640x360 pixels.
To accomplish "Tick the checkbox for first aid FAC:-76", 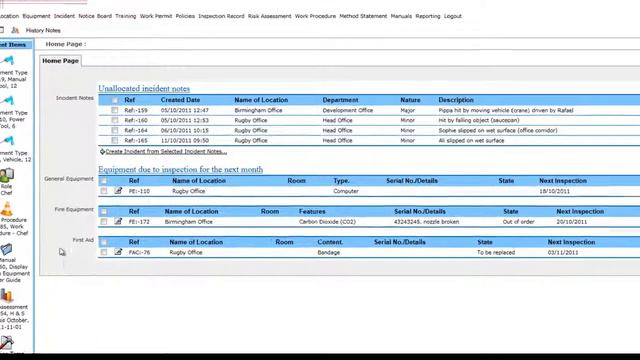I will (104, 252).
